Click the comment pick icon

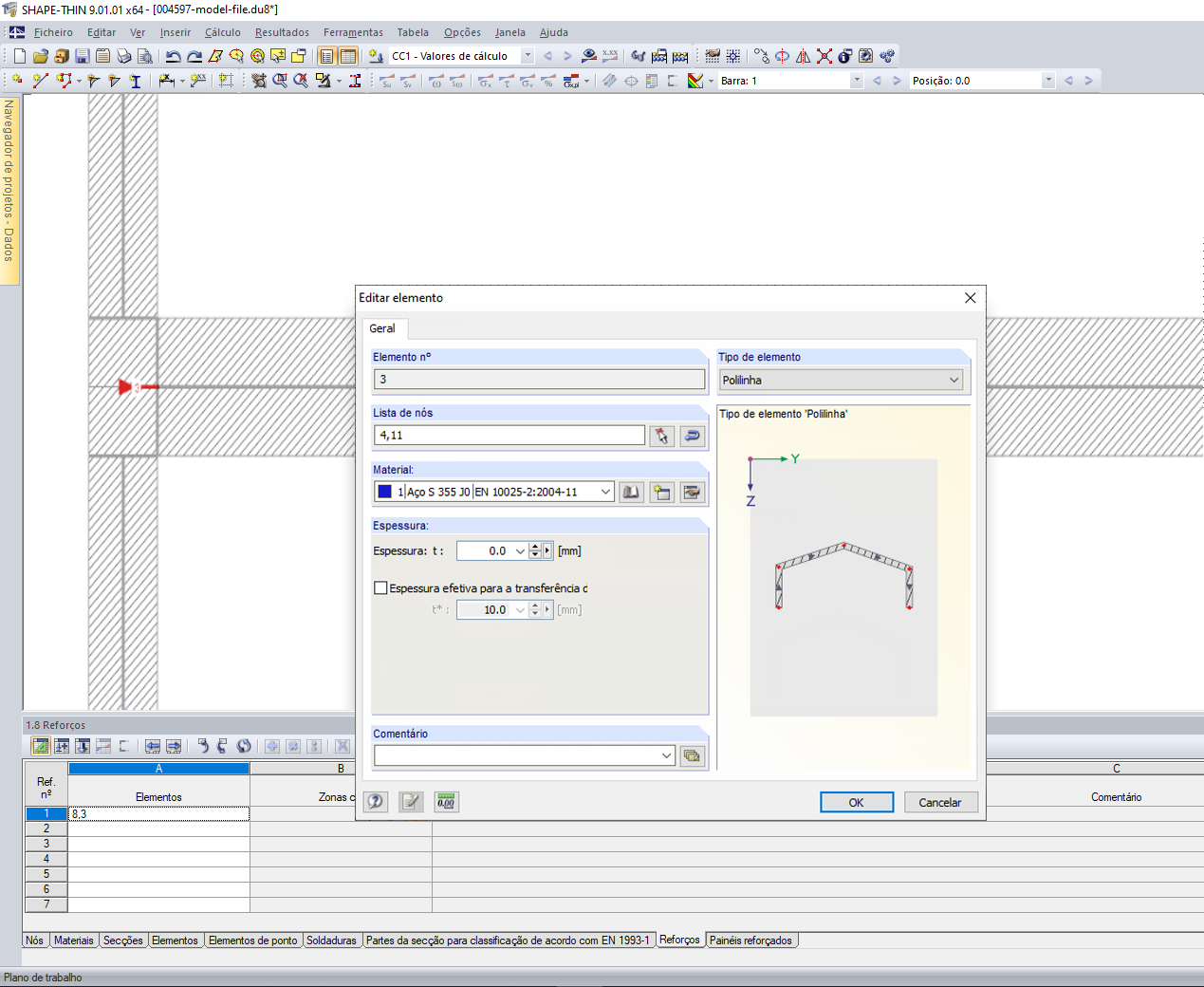pos(693,755)
